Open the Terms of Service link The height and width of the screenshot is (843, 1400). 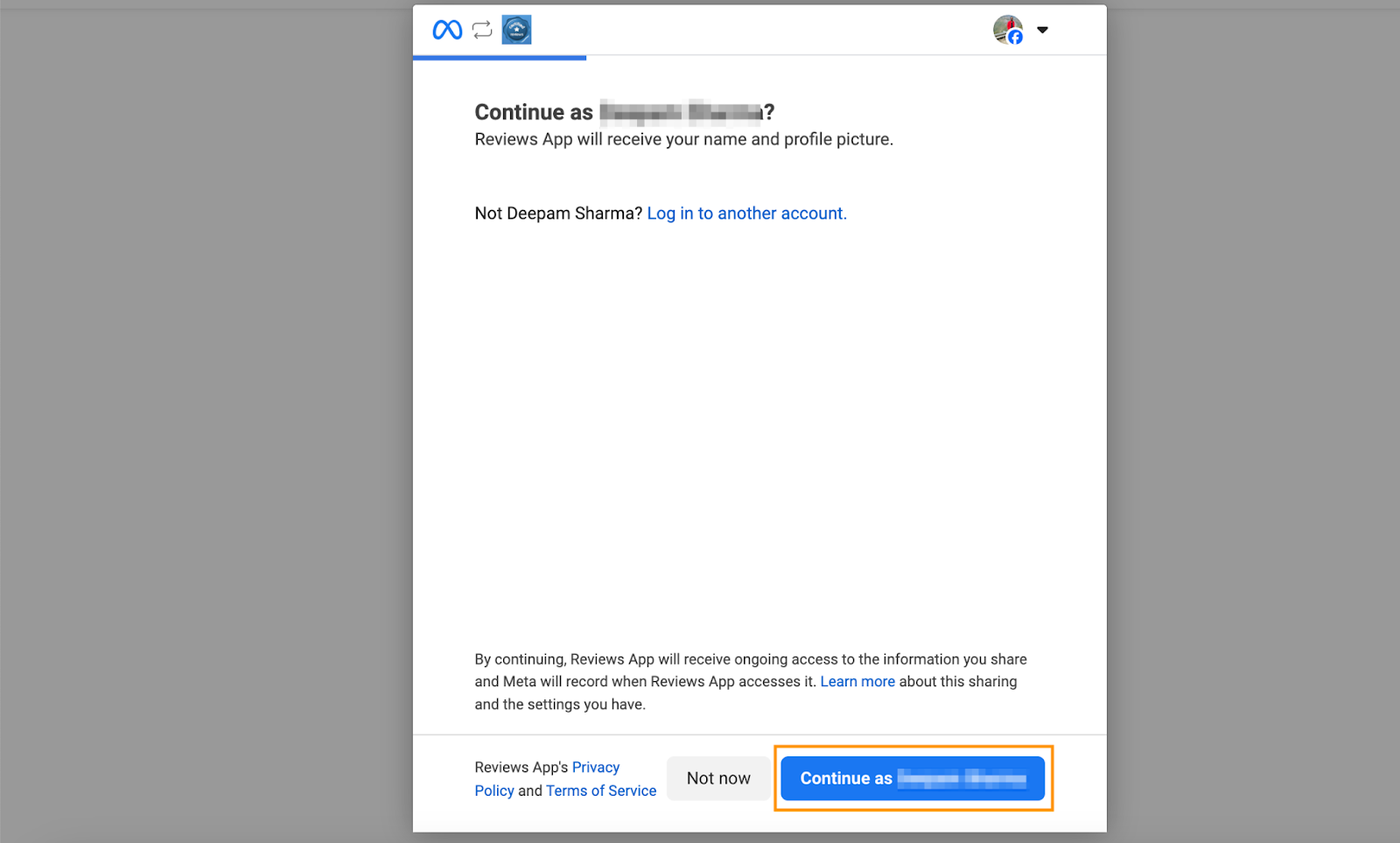point(601,791)
